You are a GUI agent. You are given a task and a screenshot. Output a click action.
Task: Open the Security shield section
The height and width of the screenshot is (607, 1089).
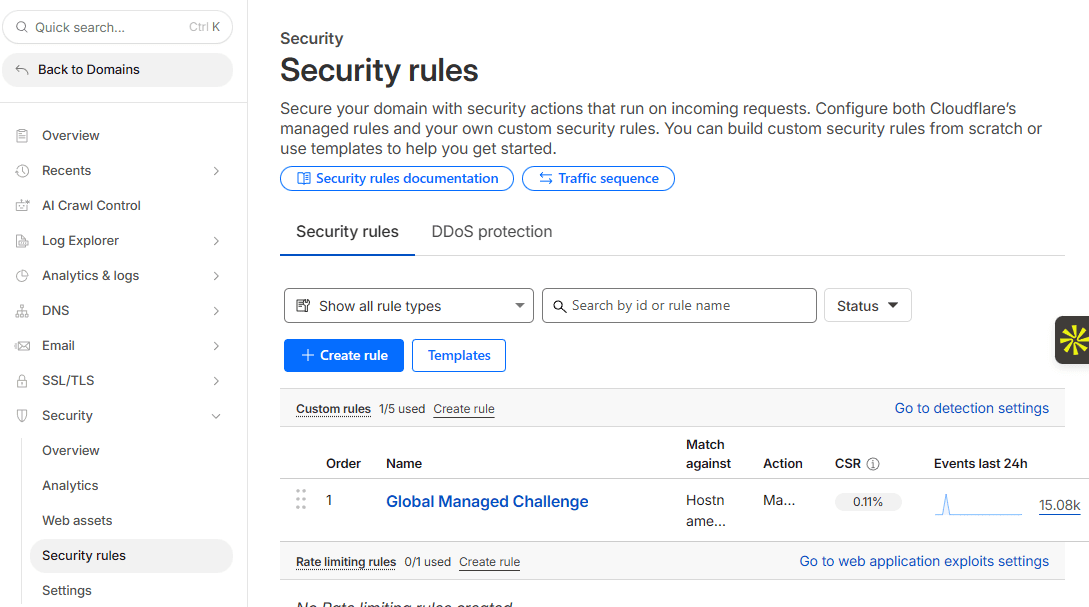pos(21,415)
